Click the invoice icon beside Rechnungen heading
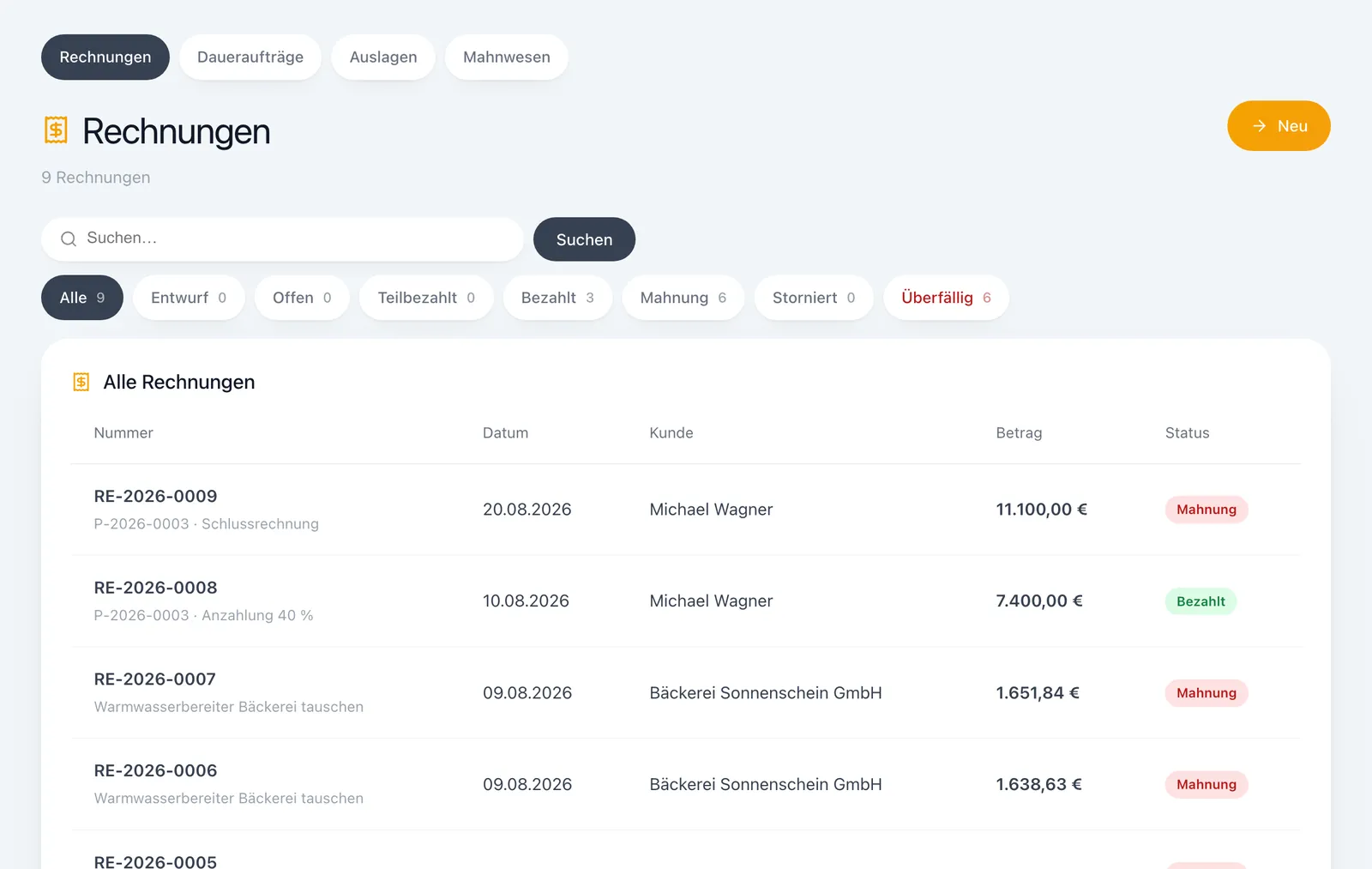The width and height of the screenshot is (1372, 869). [x=56, y=130]
